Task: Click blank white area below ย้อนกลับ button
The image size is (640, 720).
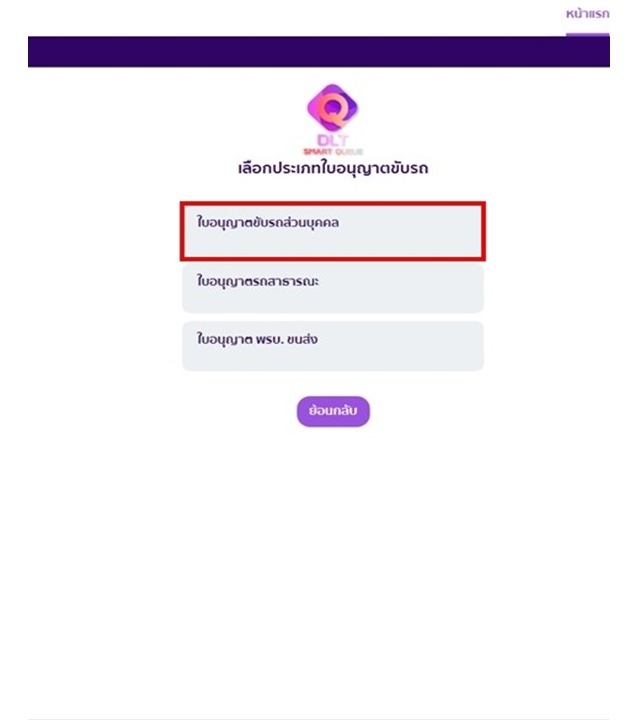Action: (x=333, y=551)
